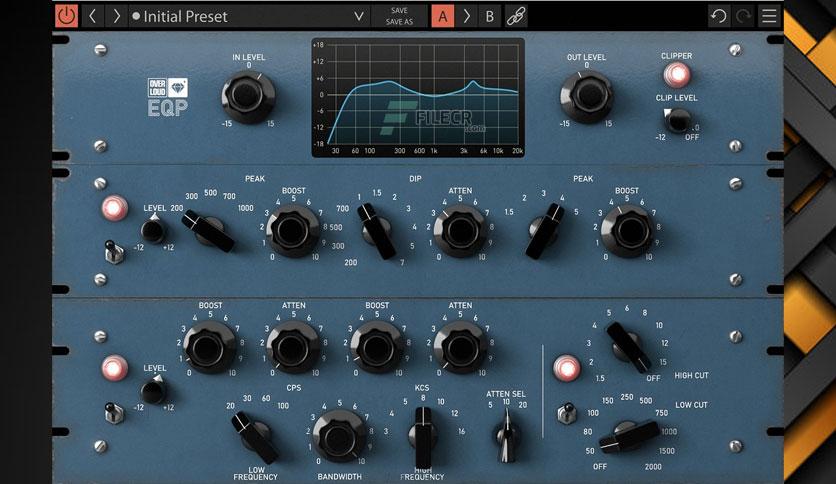Click the BANDWIDTH knob
The width and height of the screenshot is (836, 484).
click(339, 436)
